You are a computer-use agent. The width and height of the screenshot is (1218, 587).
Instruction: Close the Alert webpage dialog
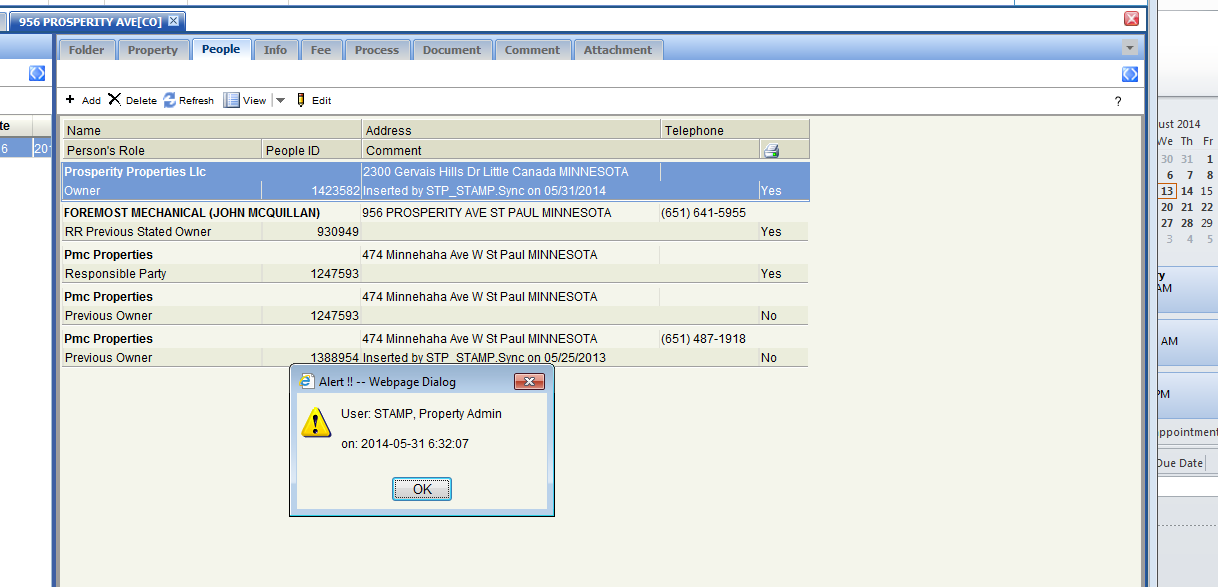coord(529,382)
